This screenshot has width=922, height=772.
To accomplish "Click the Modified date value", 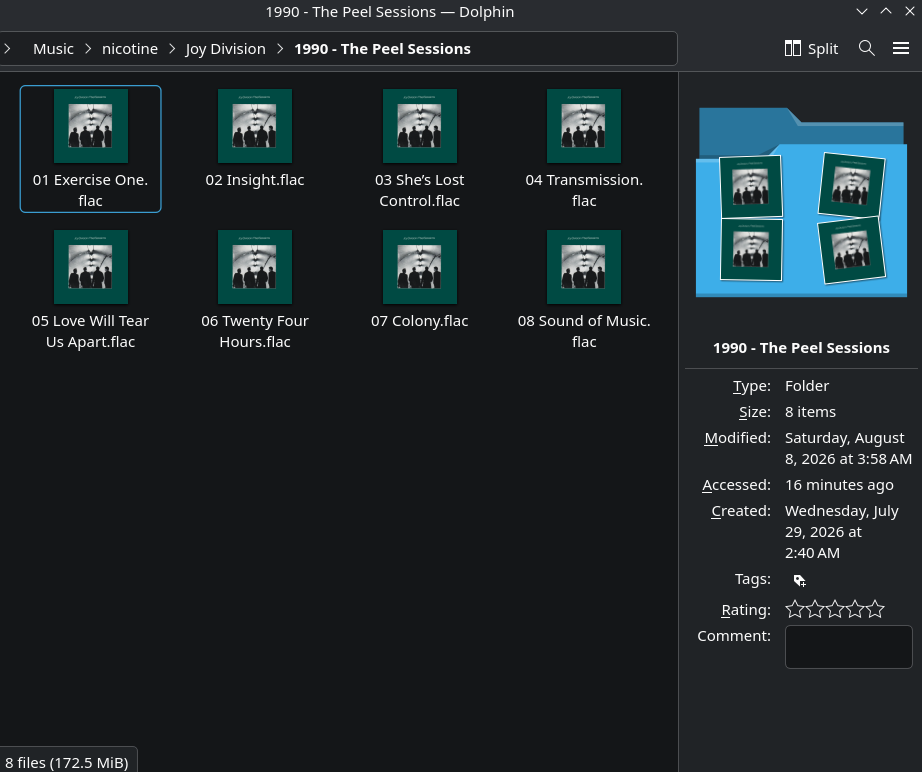I will pos(848,449).
